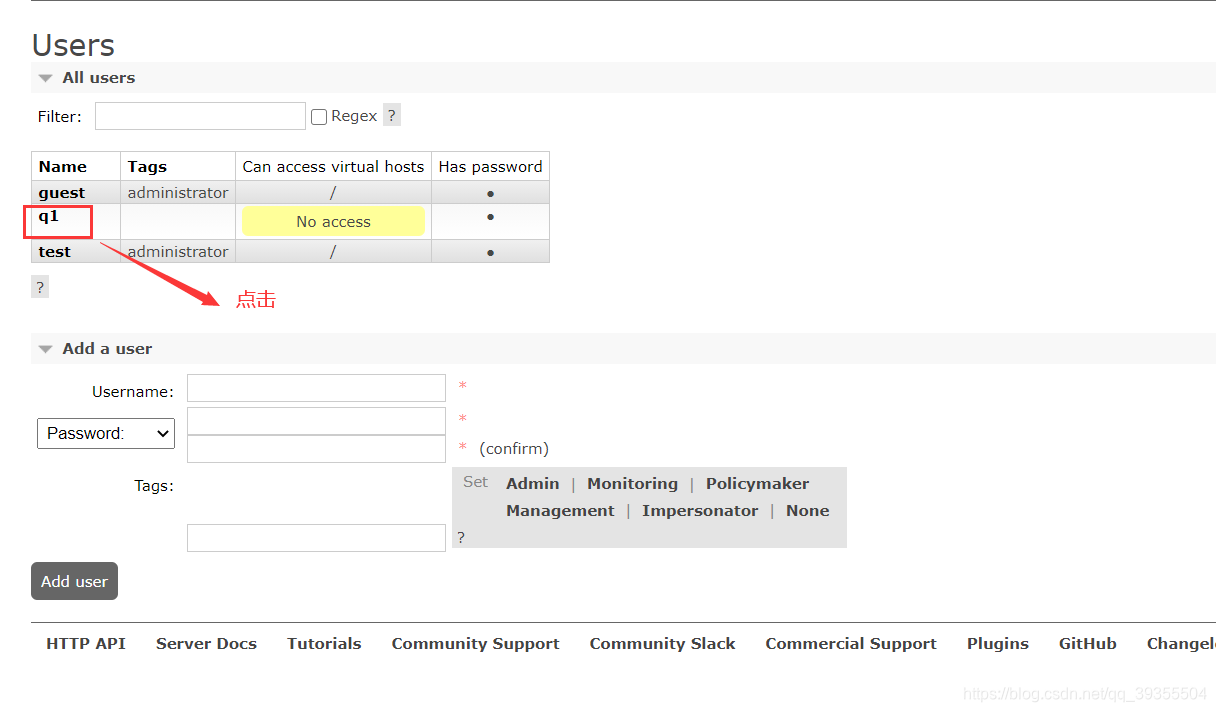This screenshot has width=1216, height=712.
Task: Click the administrator tag in guest row
Action: [178, 193]
